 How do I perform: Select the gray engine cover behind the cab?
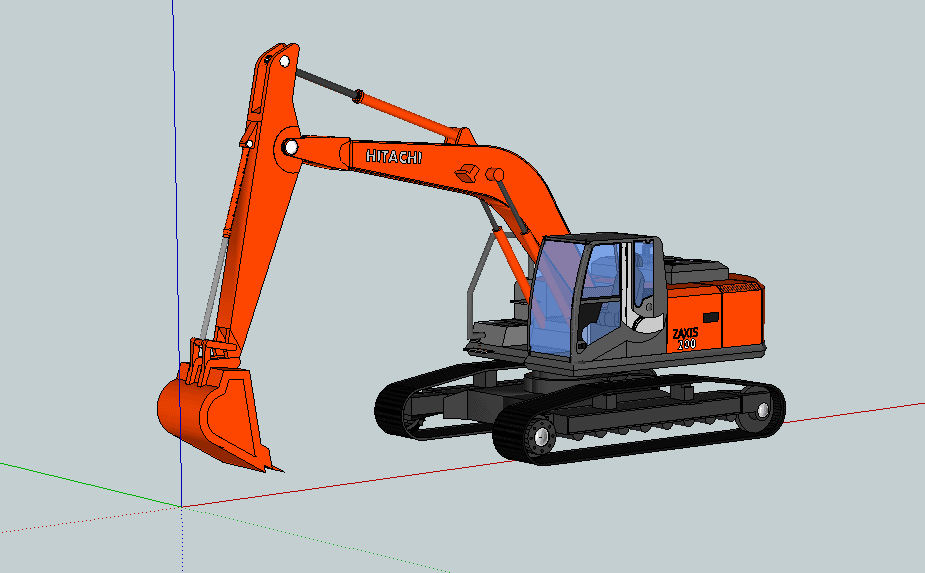tap(696, 270)
